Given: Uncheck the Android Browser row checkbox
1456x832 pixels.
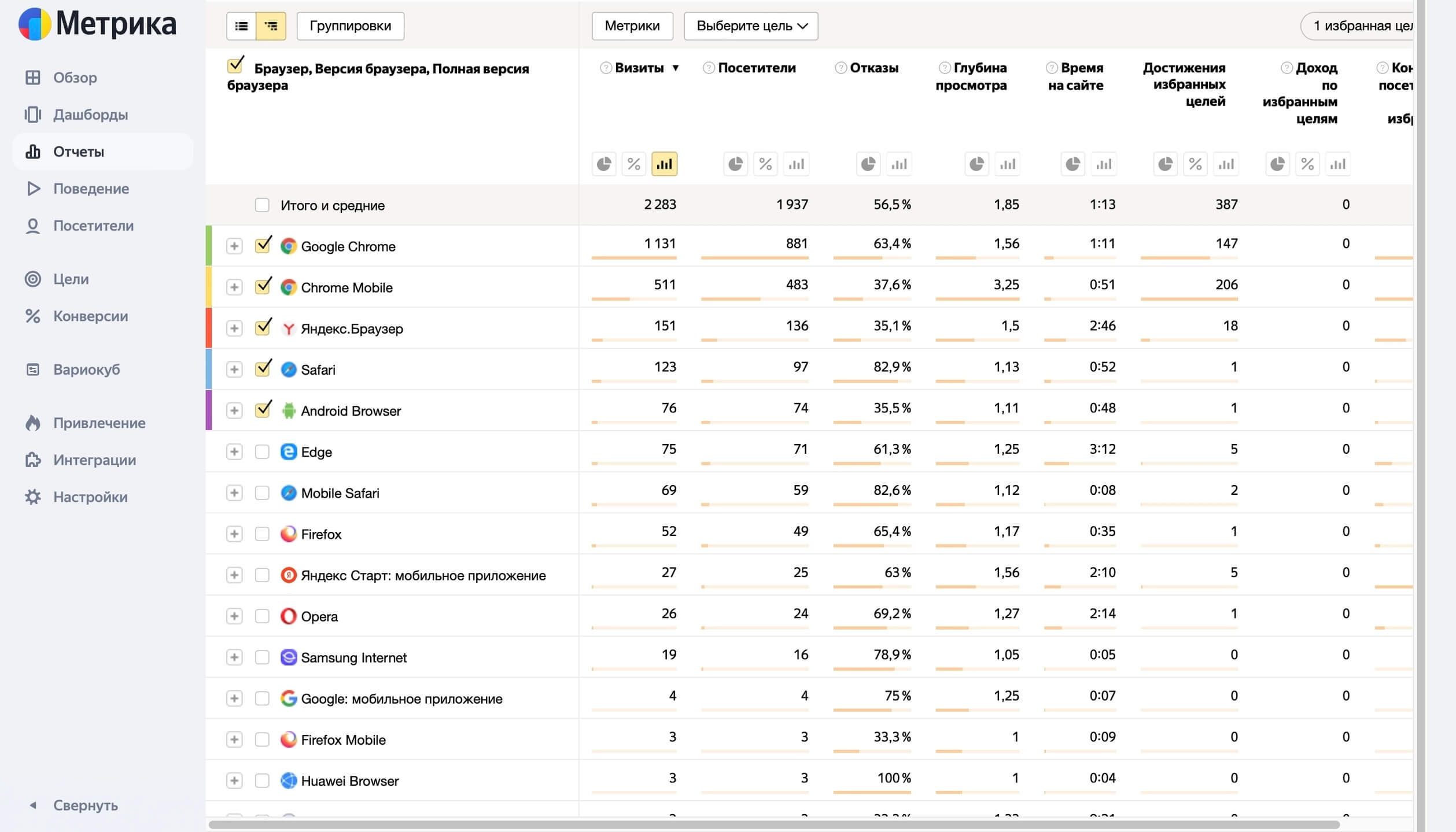Looking at the screenshot, I should [263, 410].
